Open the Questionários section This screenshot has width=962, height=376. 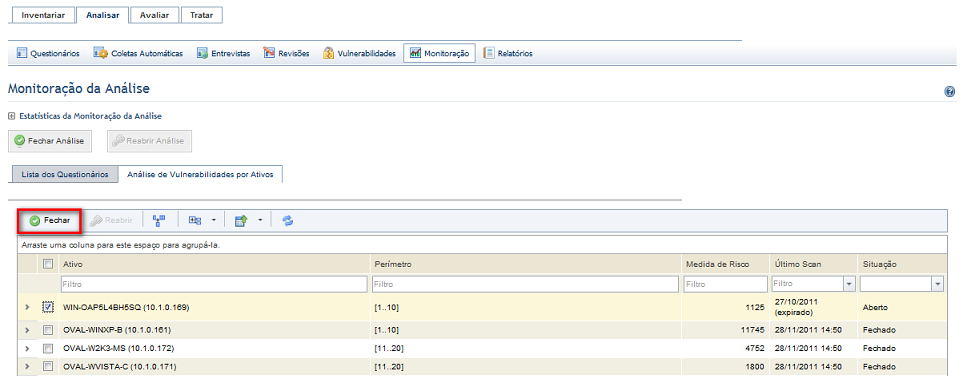point(48,53)
